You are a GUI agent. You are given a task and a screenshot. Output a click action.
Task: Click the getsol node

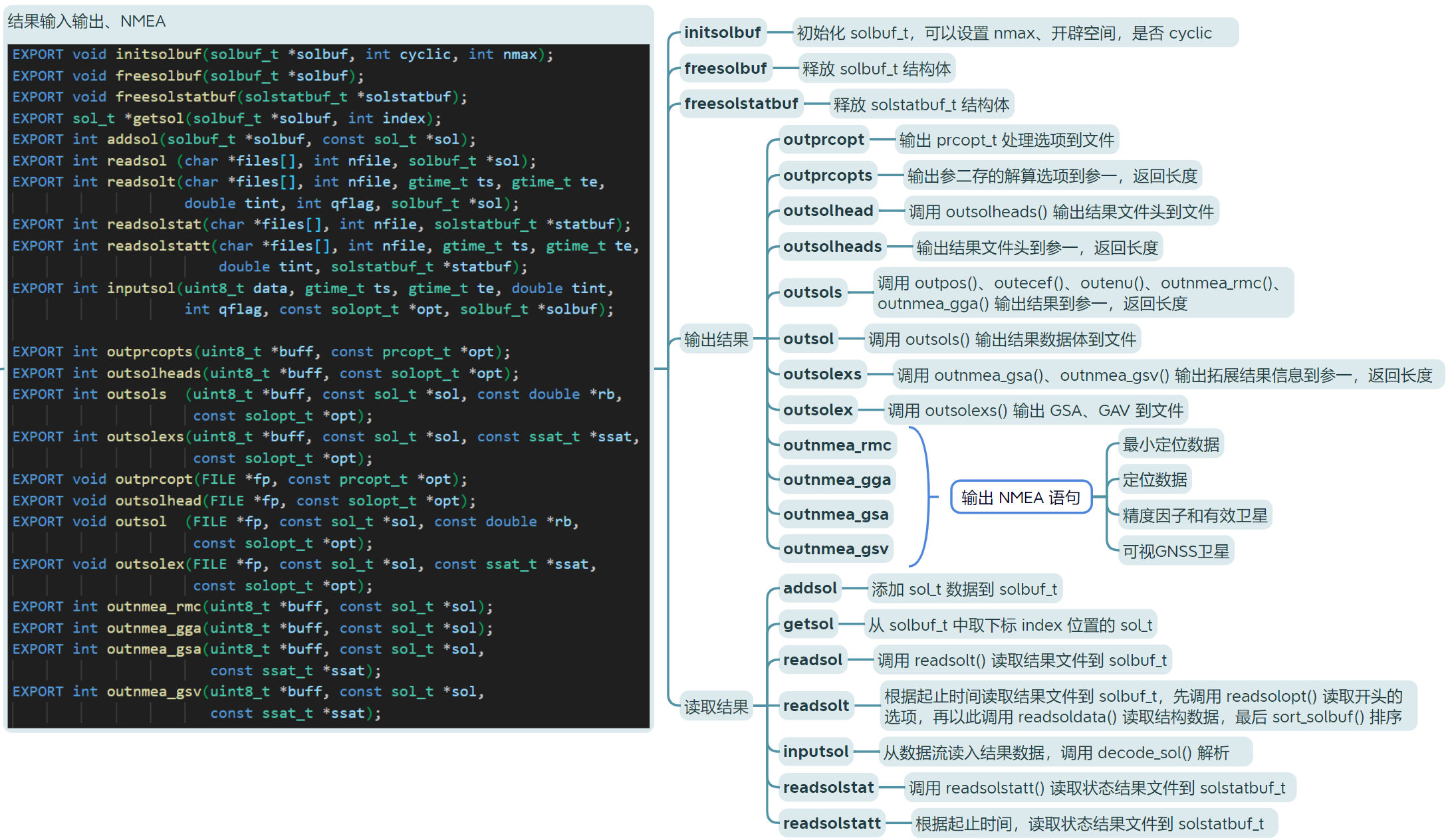(x=808, y=624)
